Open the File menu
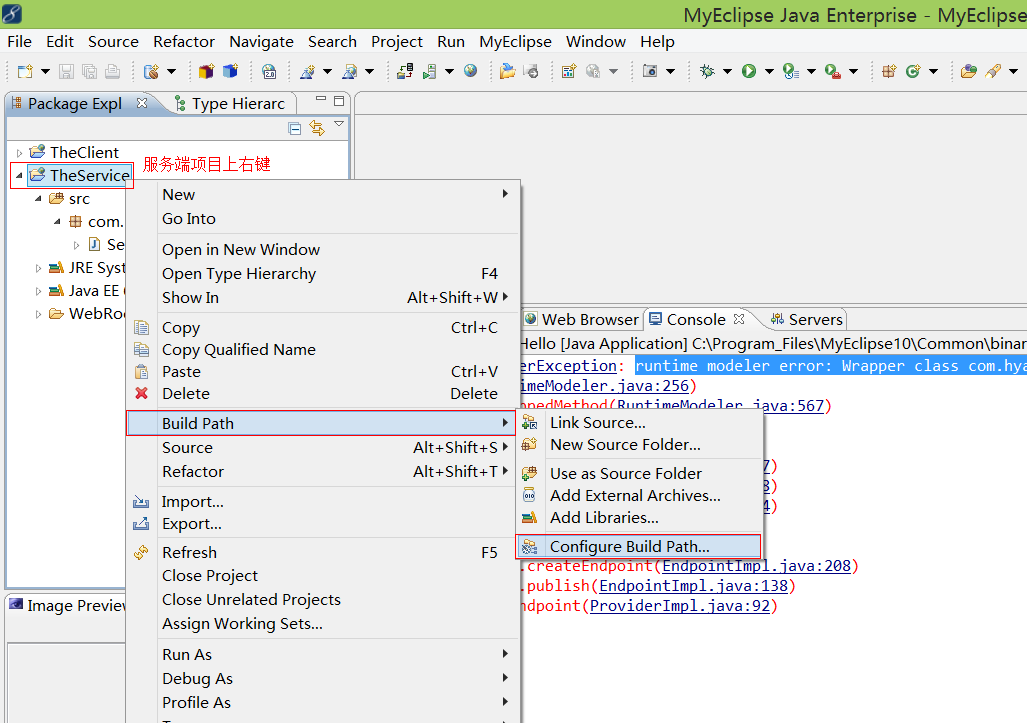The image size is (1027, 723). (x=20, y=41)
